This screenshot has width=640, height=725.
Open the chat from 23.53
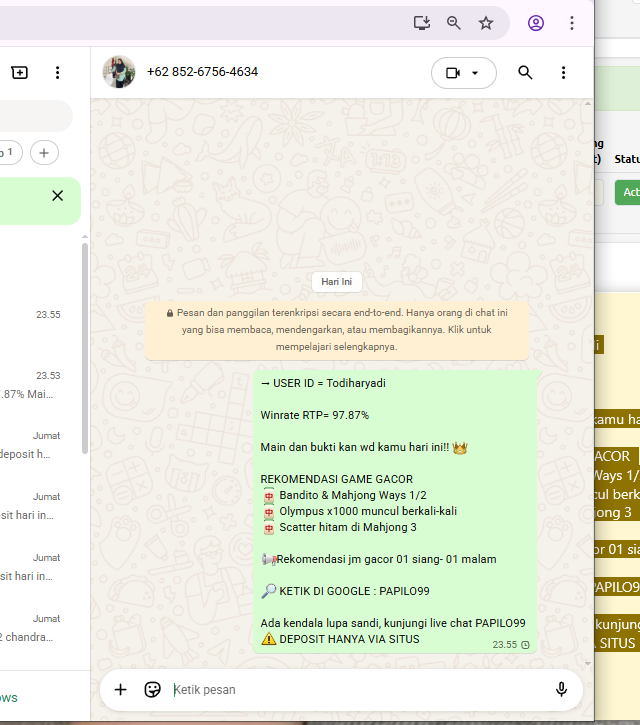pyautogui.click(x=40, y=385)
